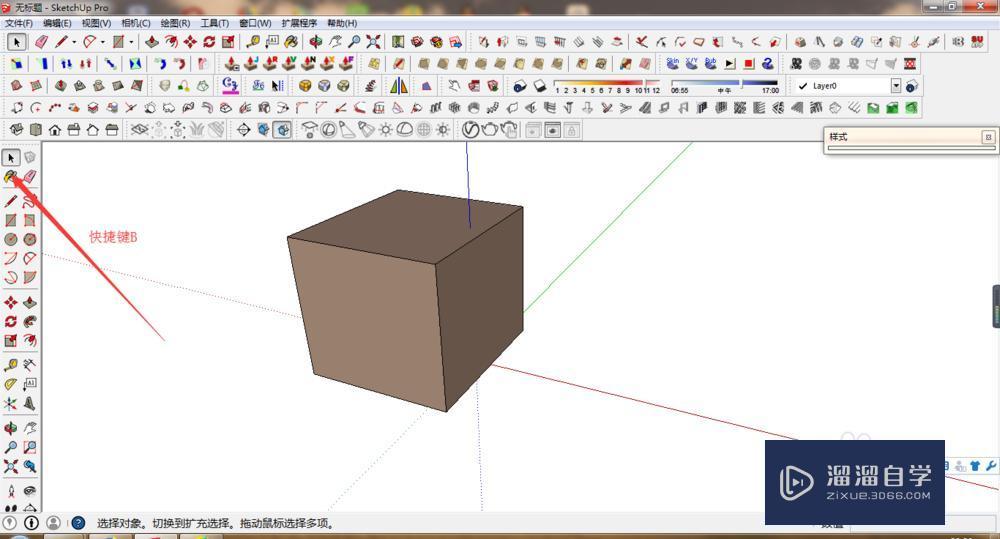
Task: Pick the Eraser tool in top toolbar
Action: [41, 42]
